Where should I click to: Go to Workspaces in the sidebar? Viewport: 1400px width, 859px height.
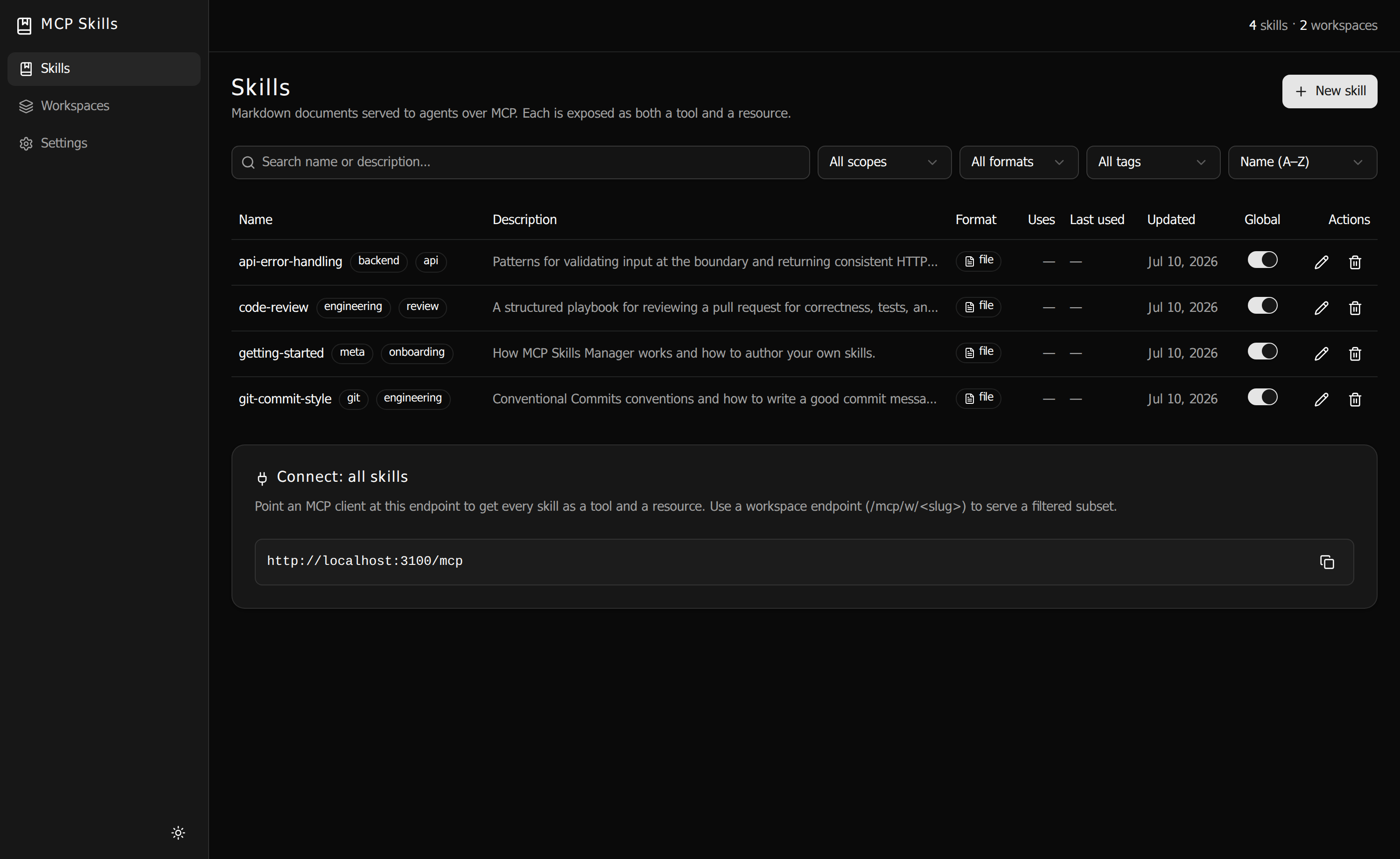point(104,106)
